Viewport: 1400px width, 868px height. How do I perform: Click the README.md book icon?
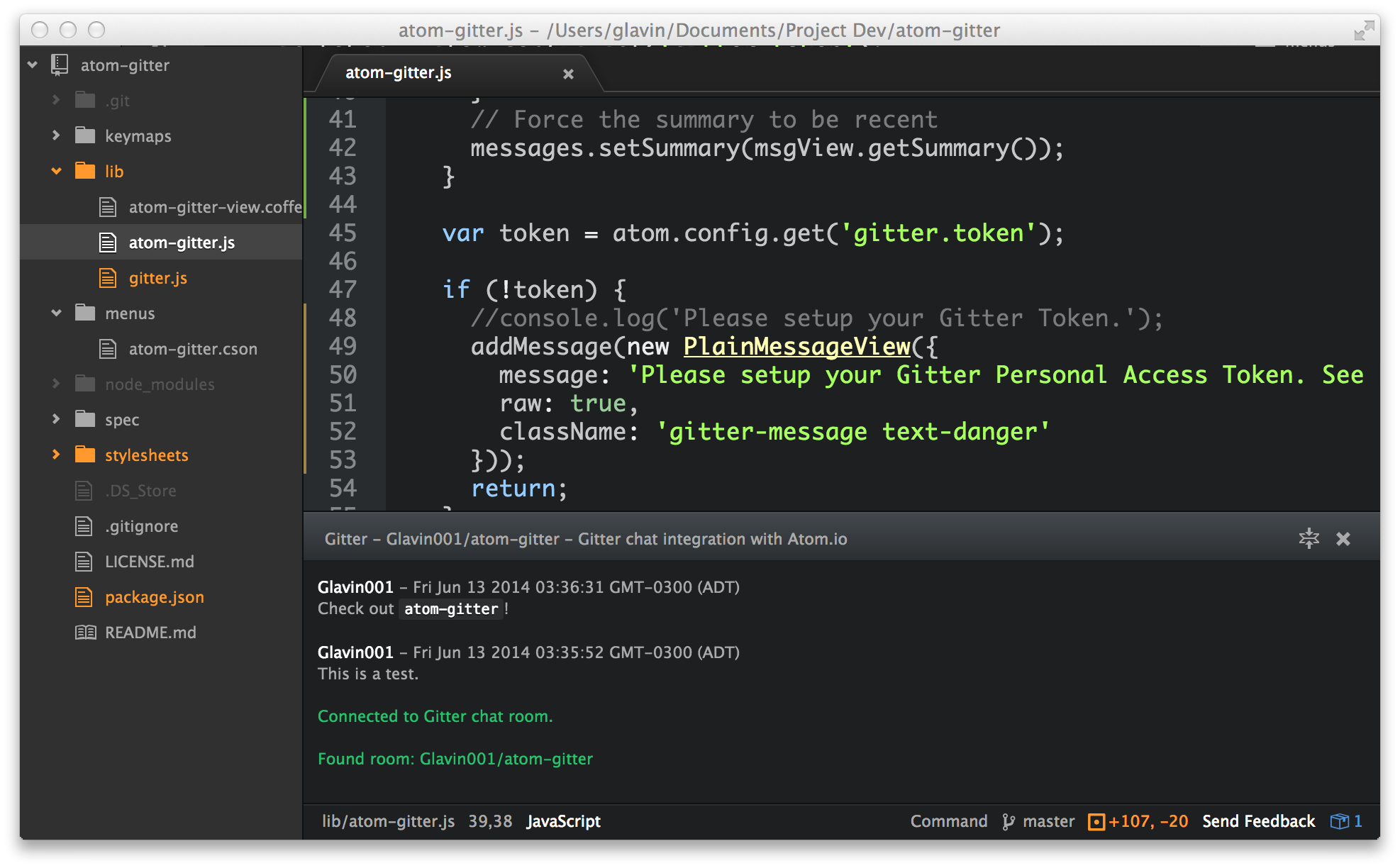(85, 633)
